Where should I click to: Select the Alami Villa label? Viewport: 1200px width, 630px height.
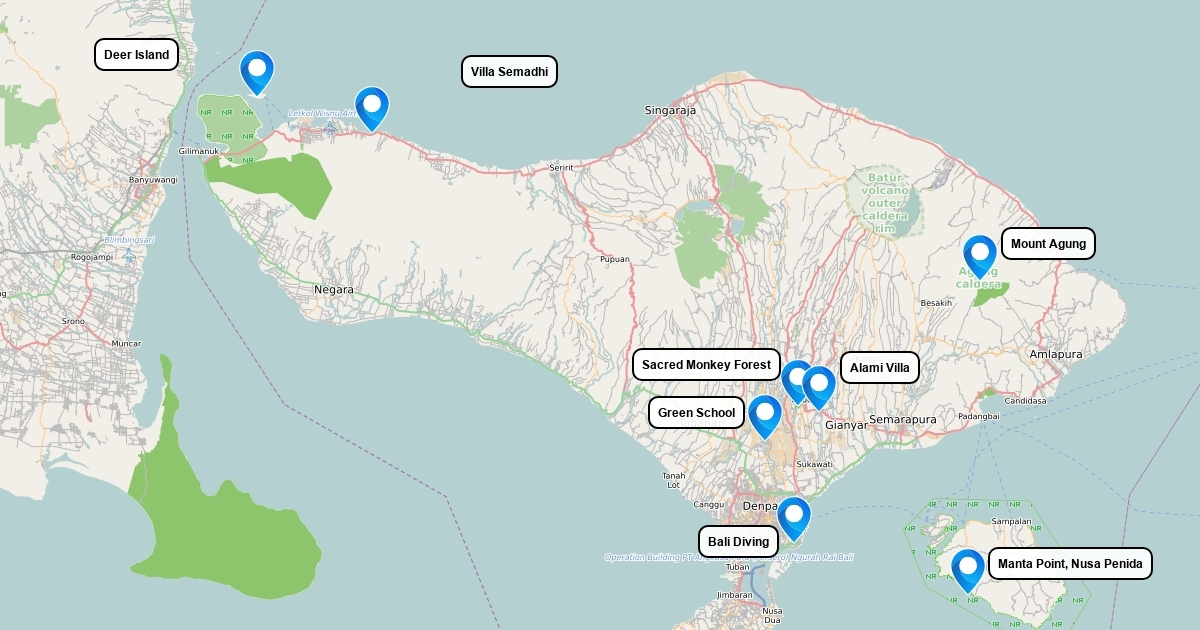pos(879,368)
